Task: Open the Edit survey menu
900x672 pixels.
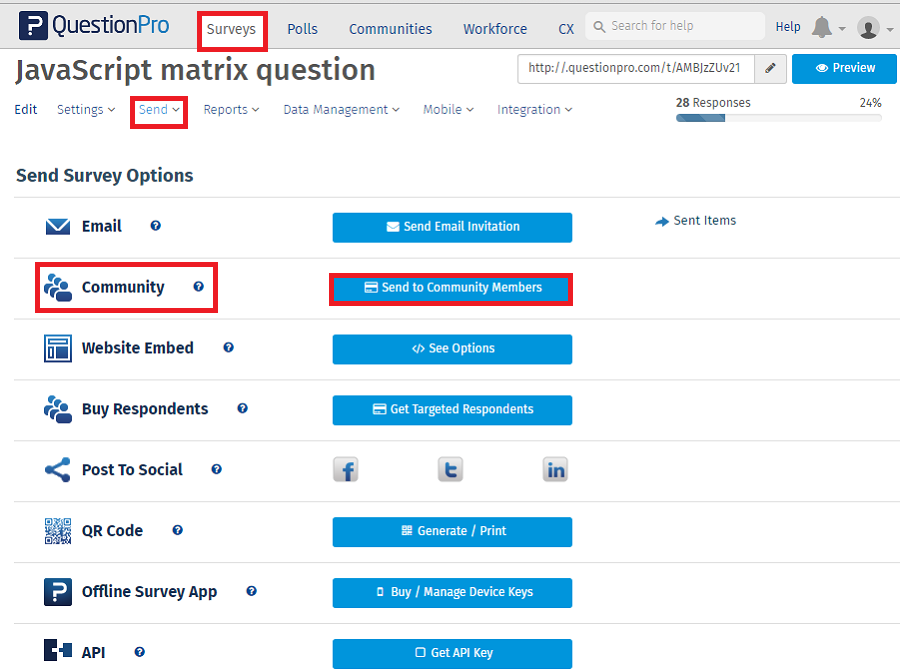Action: (26, 109)
